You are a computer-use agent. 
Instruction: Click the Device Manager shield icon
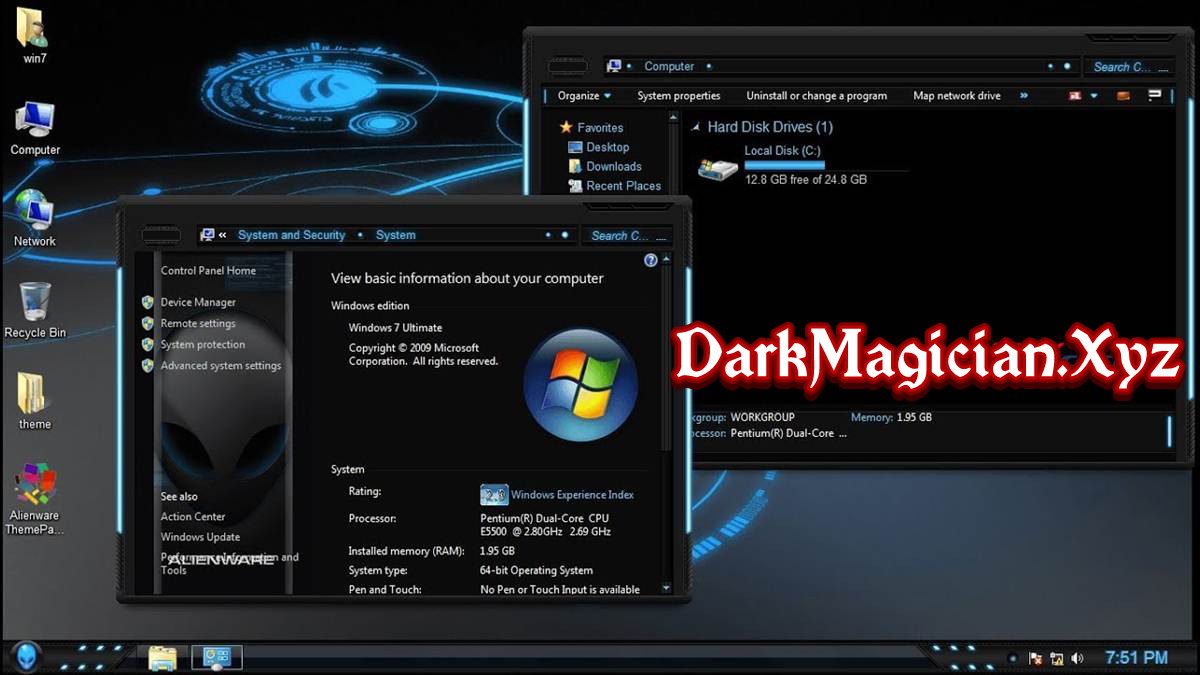[x=148, y=302]
